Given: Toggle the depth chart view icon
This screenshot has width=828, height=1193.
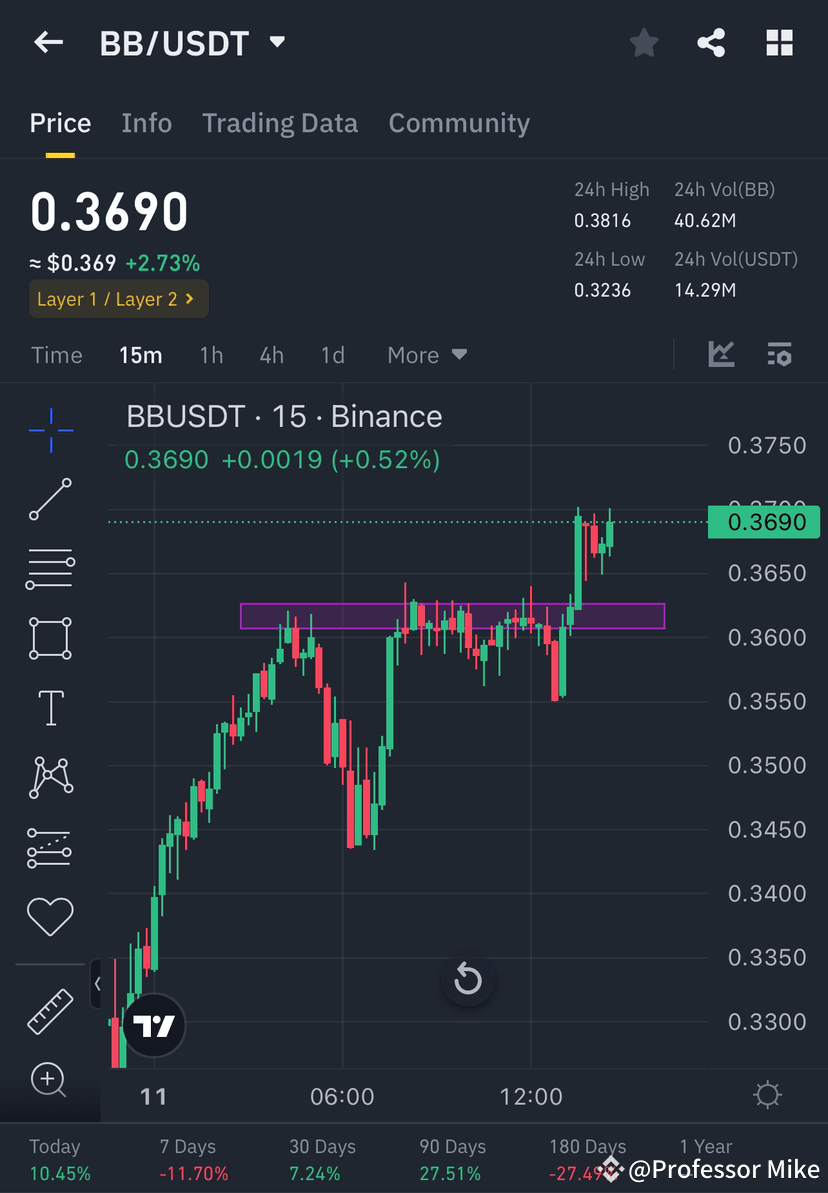Looking at the screenshot, I should (720, 354).
